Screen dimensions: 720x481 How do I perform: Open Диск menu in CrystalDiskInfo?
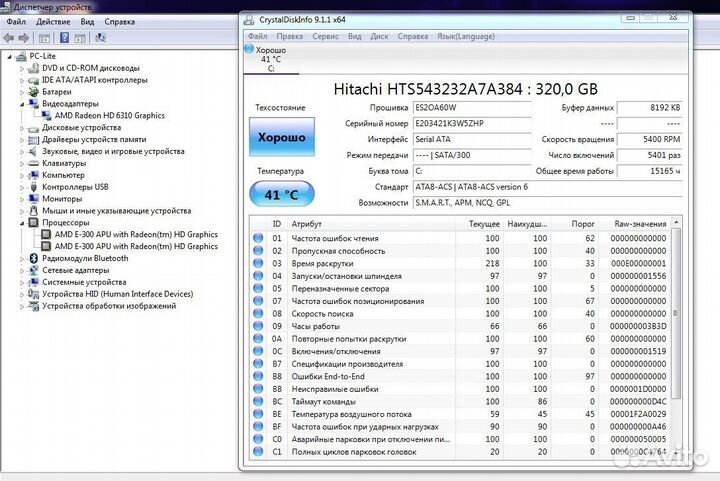(379, 36)
